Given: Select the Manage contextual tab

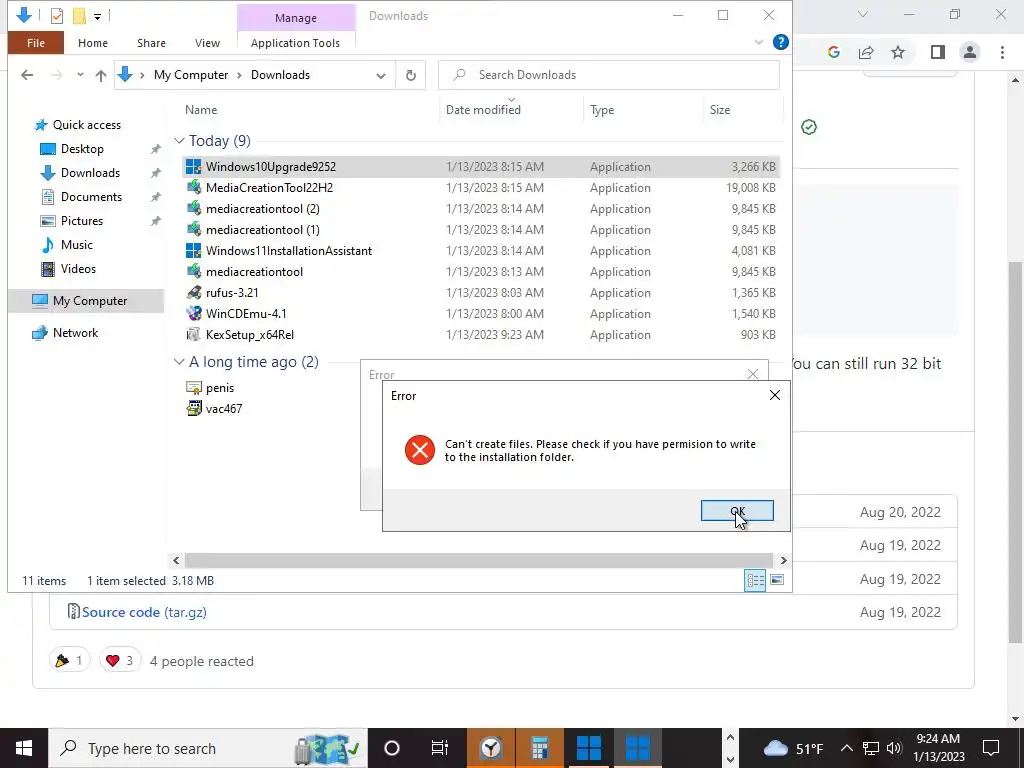Looking at the screenshot, I should point(296,18).
